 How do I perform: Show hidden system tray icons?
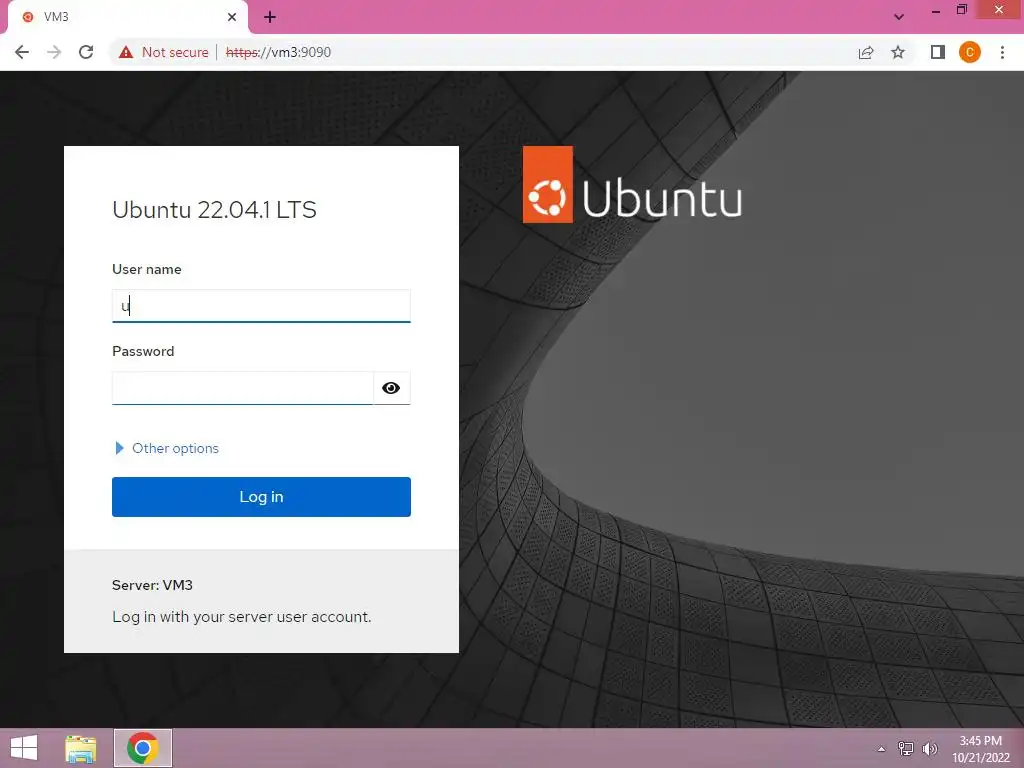(882, 749)
